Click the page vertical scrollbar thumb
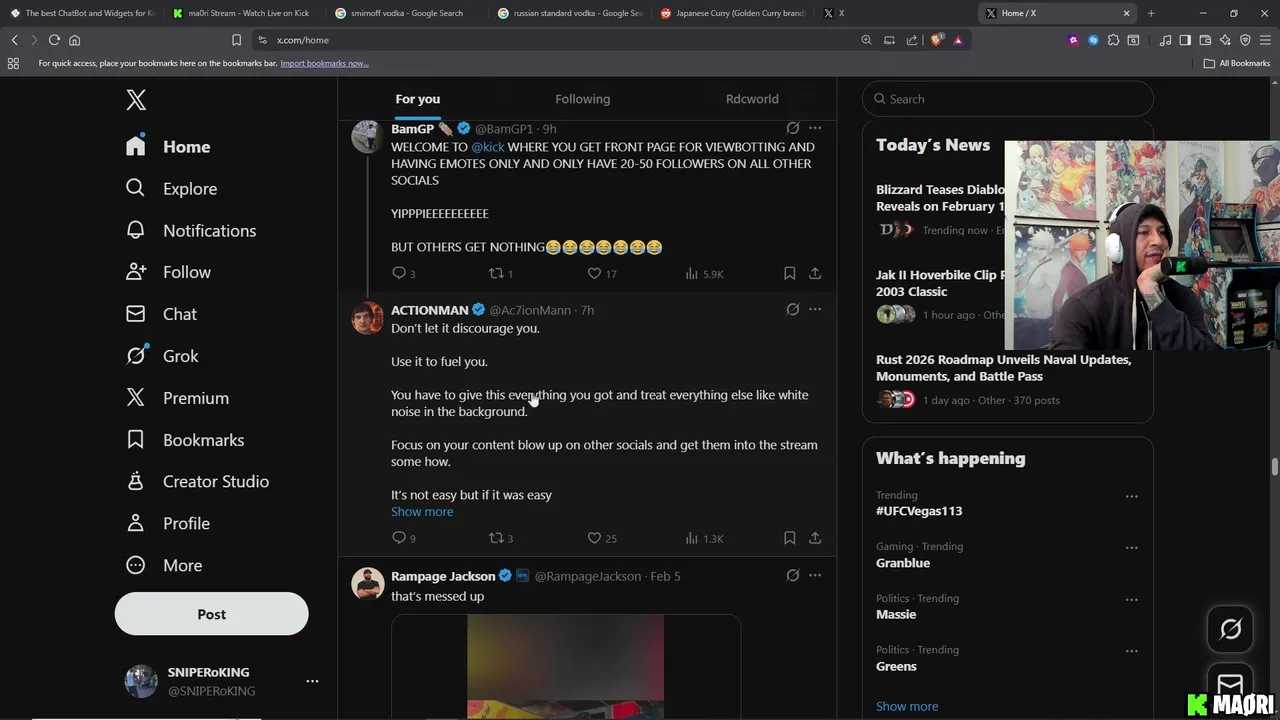 coord(1275,467)
